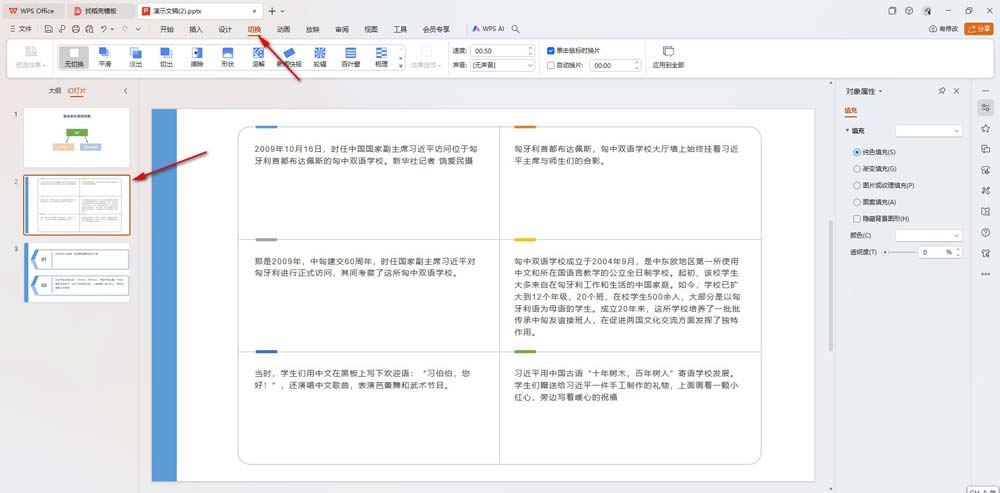Collapse the 填充 section triangle

(x=847, y=131)
